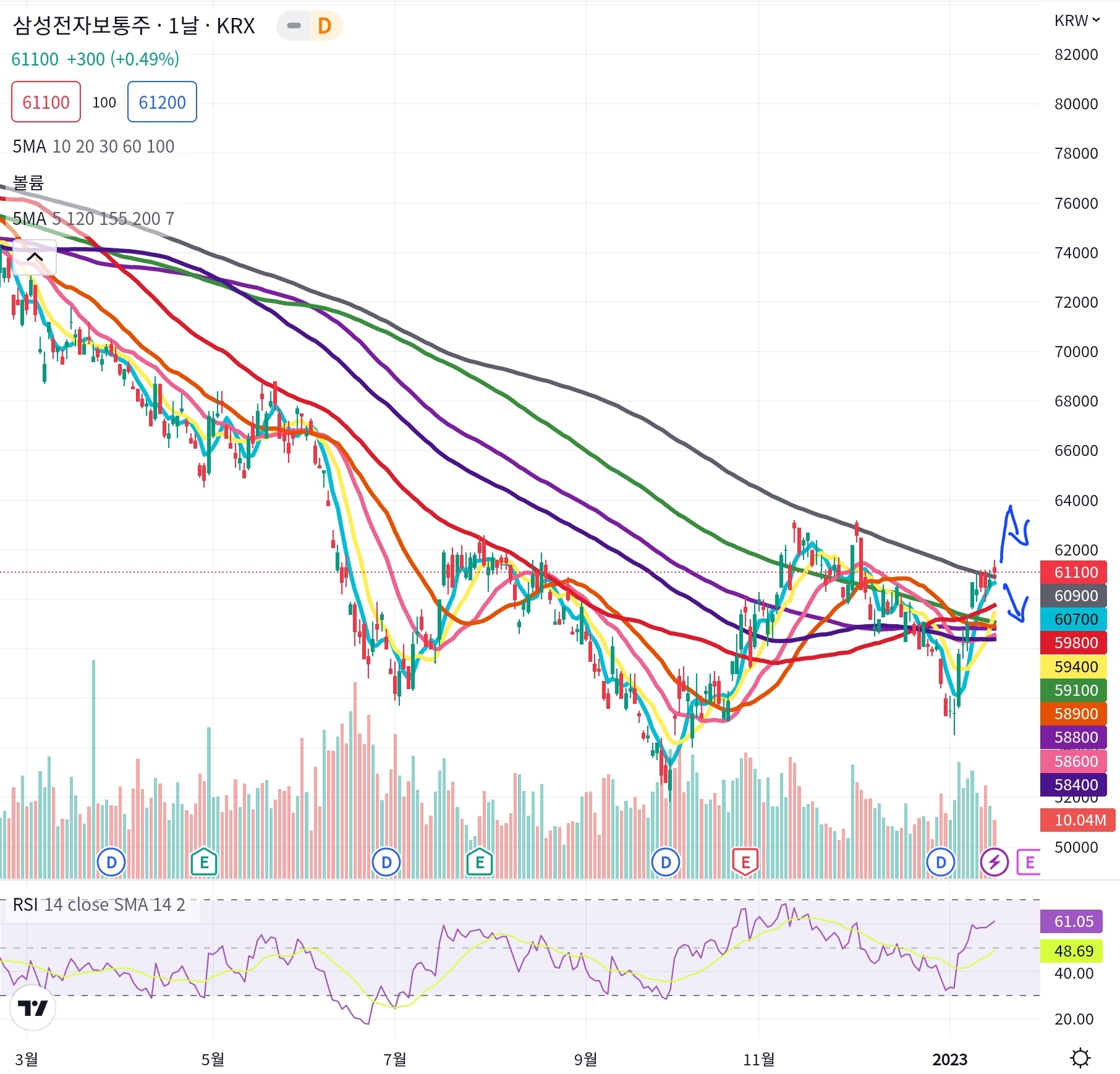This screenshot has width=1120, height=1074.
Task: Open dividend marker D near March
Action: pos(112,862)
